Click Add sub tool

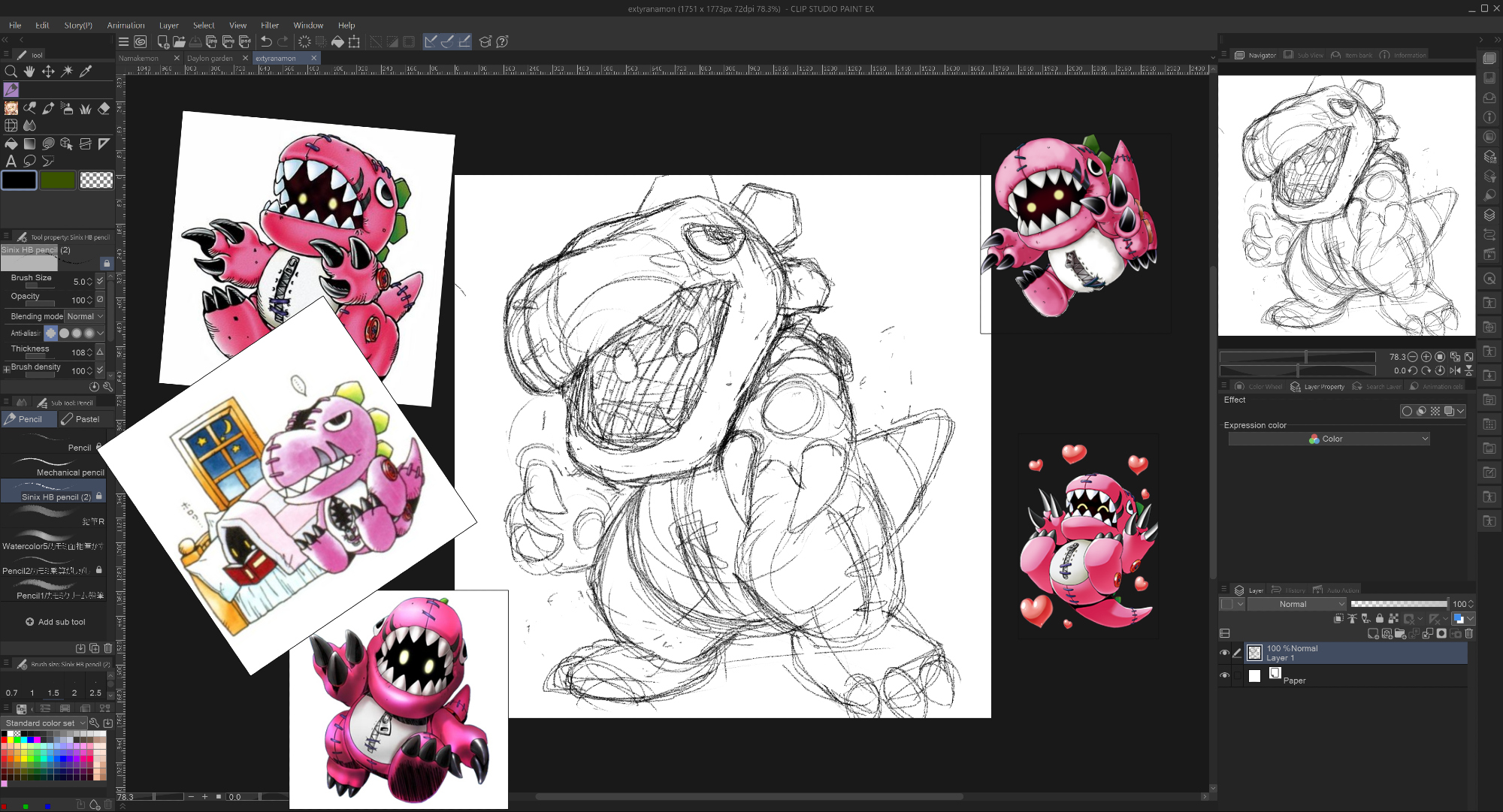click(55, 622)
